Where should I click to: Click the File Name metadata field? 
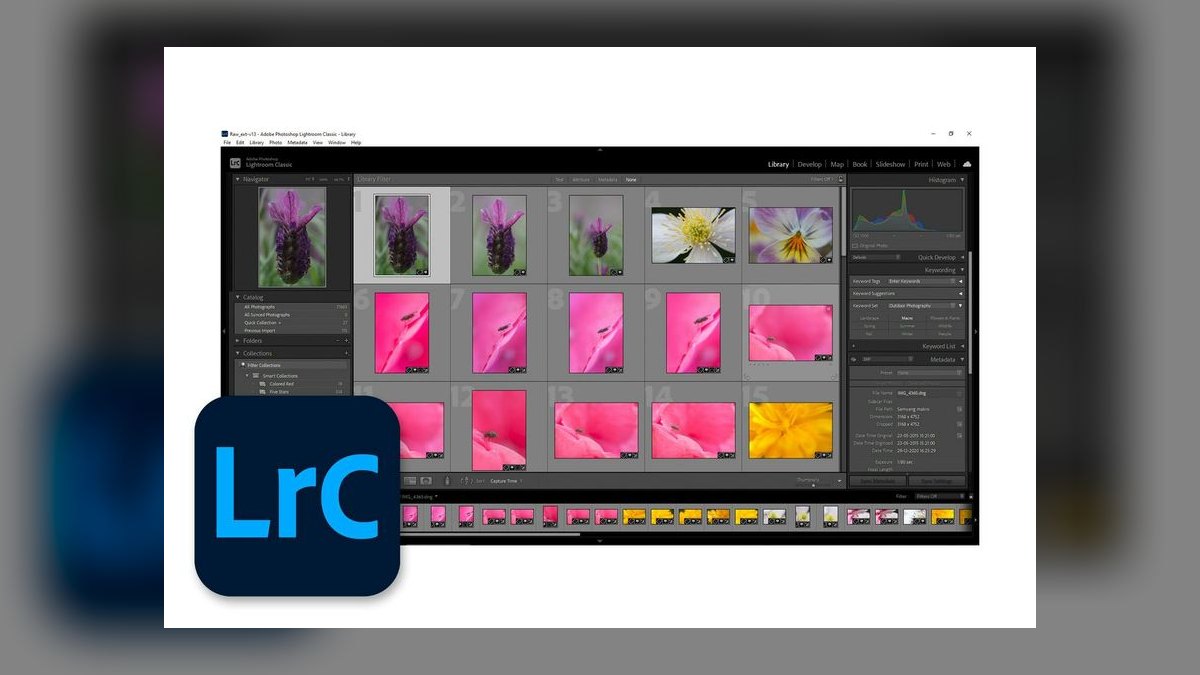925,394
